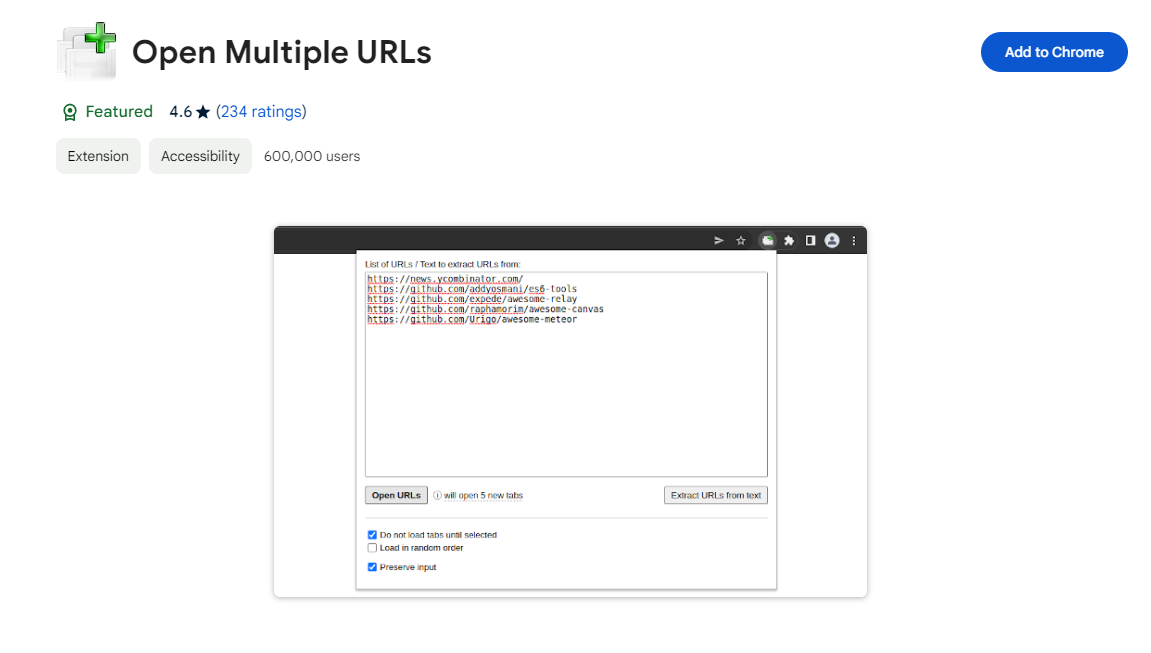The image size is (1151, 653).
Task: Click 'will open 5 new tabs' text
Action: click(483, 495)
